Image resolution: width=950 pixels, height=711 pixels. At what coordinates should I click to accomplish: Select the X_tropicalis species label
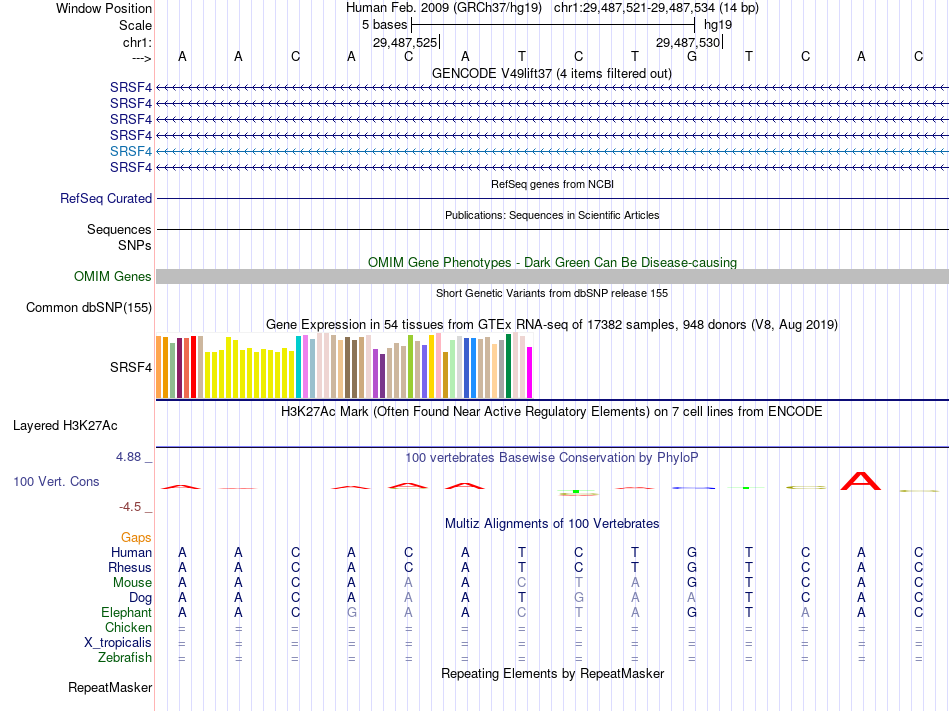pos(118,643)
